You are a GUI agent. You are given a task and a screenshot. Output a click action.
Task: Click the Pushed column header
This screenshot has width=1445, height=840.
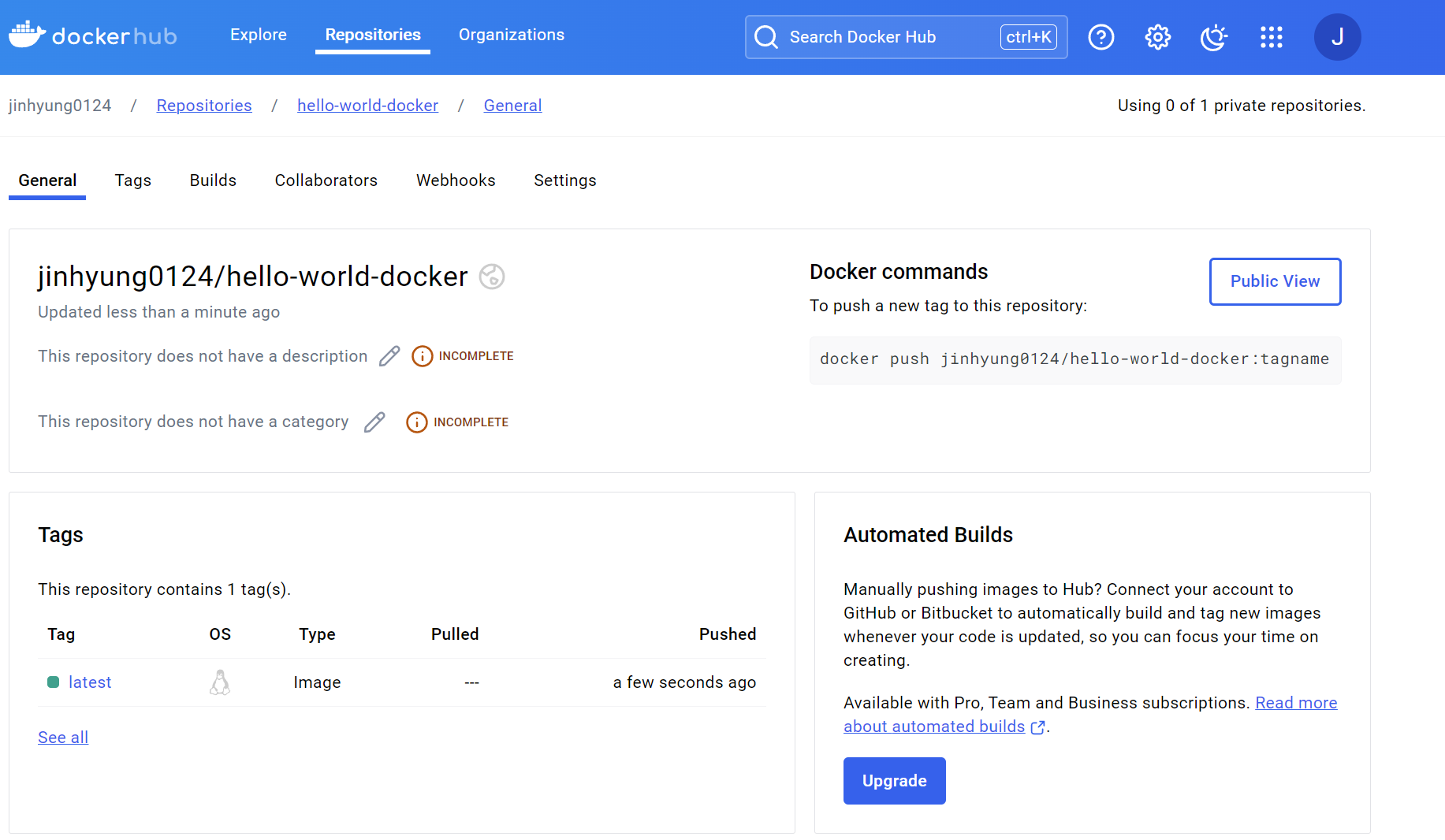coord(728,634)
